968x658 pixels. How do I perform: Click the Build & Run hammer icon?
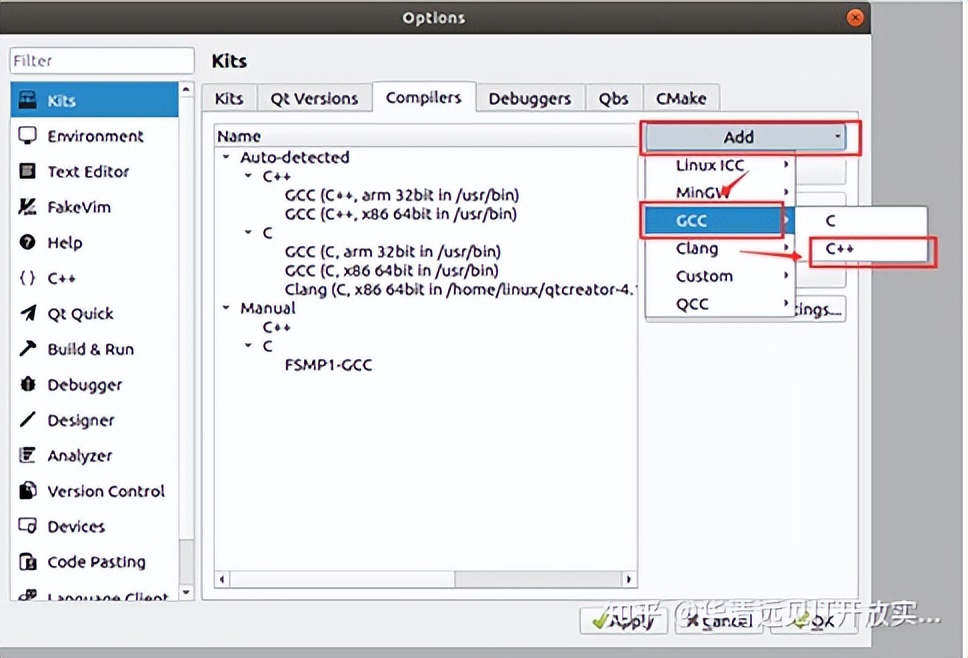(28, 349)
